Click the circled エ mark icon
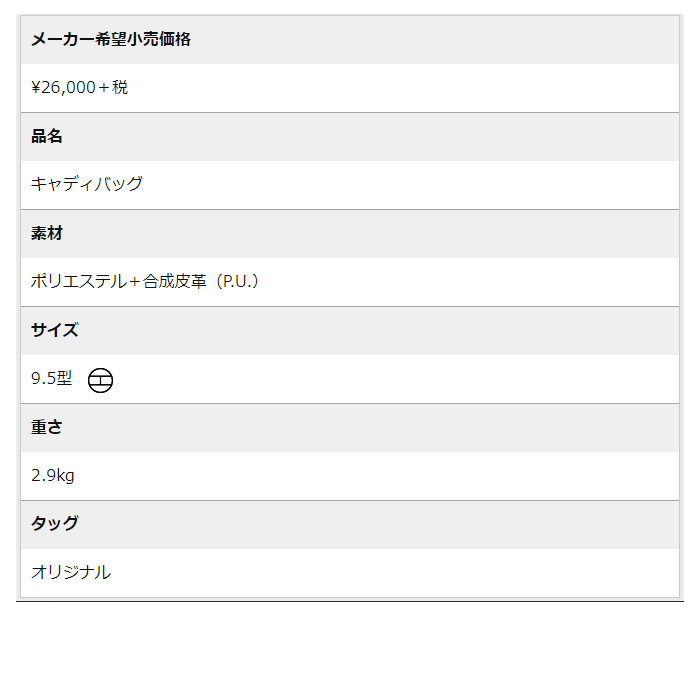The height and width of the screenshot is (700, 700). click(x=100, y=380)
